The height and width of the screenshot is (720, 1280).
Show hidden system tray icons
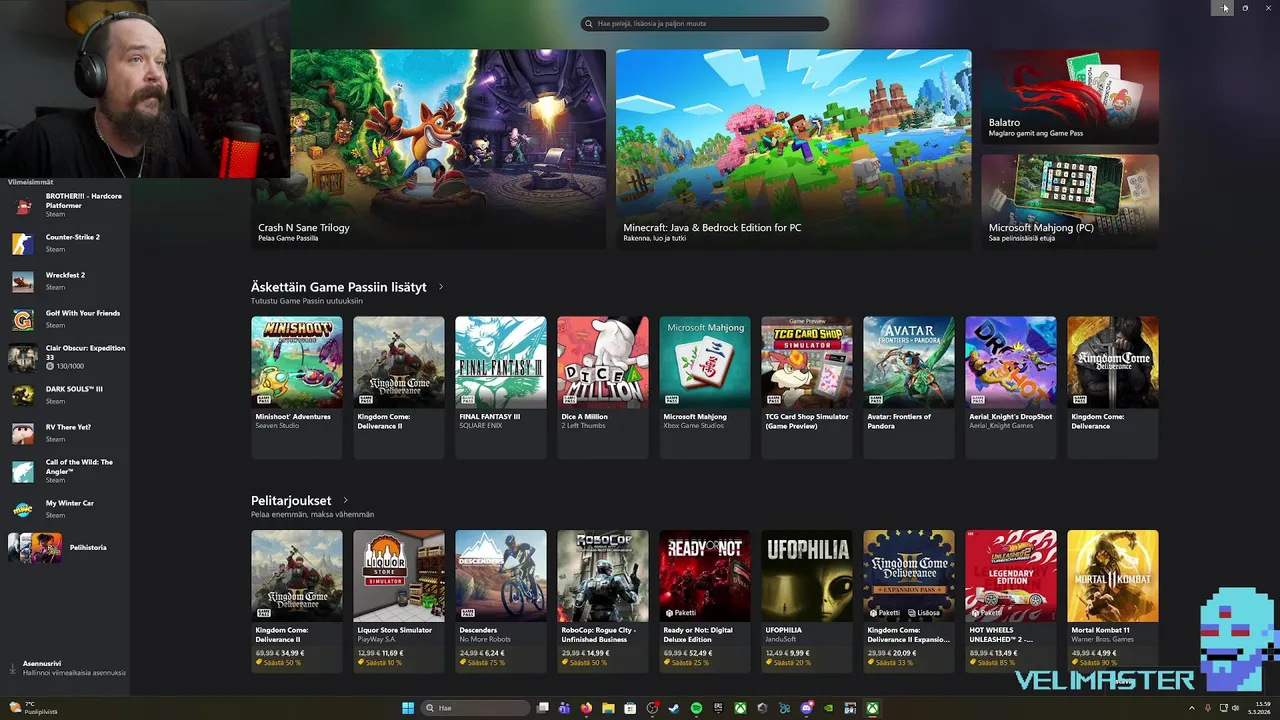coord(1191,708)
